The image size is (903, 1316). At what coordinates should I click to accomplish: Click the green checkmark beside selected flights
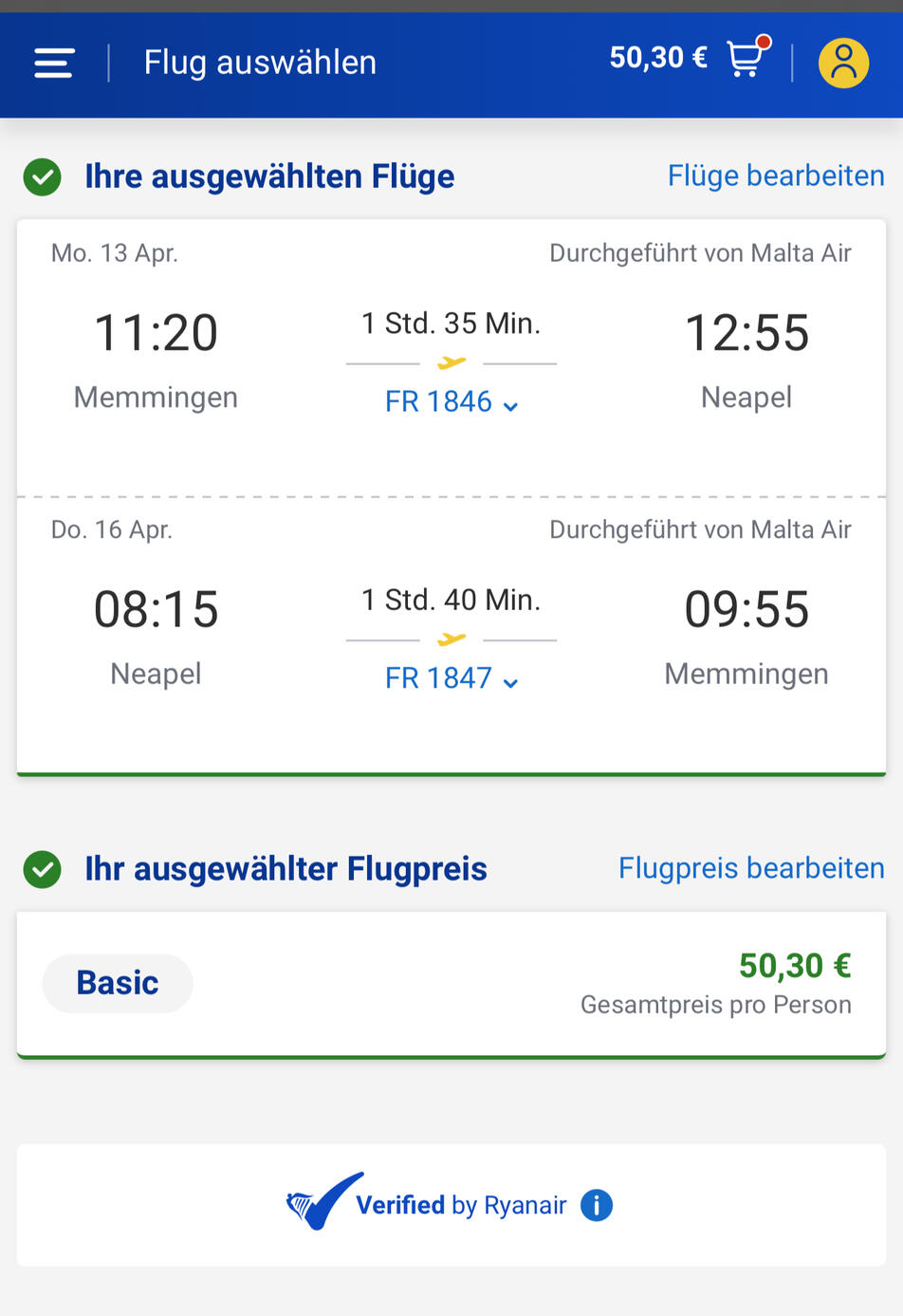coord(43,176)
